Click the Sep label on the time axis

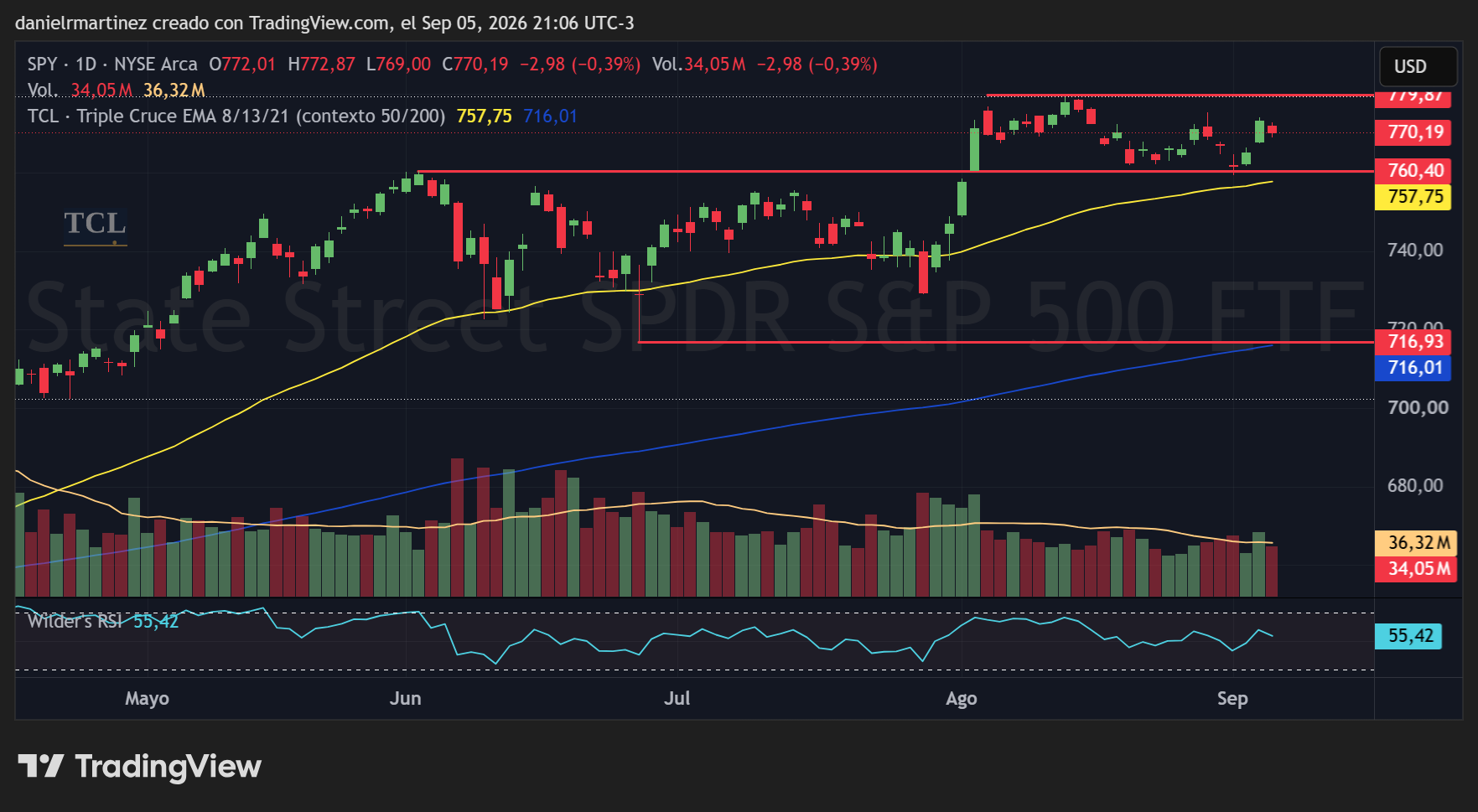pyautogui.click(x=1232, y=699)
